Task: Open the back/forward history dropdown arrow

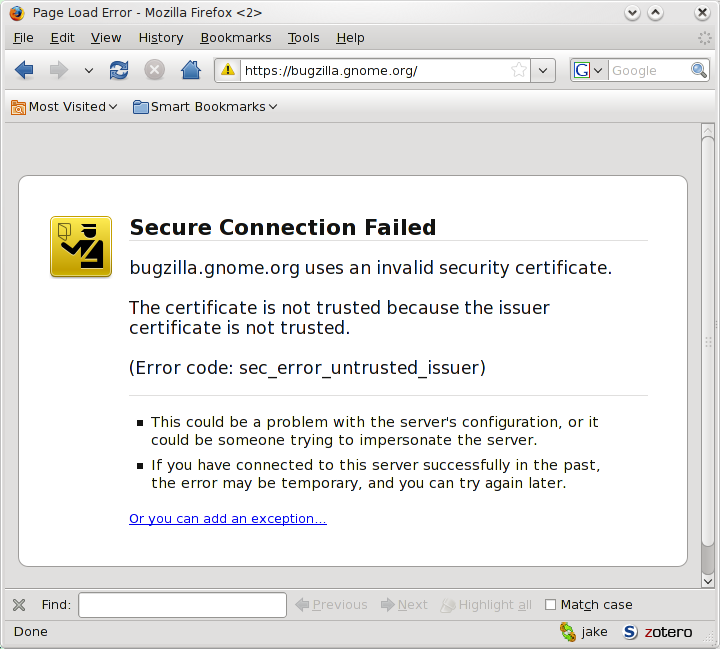Action: coord(89,71)
